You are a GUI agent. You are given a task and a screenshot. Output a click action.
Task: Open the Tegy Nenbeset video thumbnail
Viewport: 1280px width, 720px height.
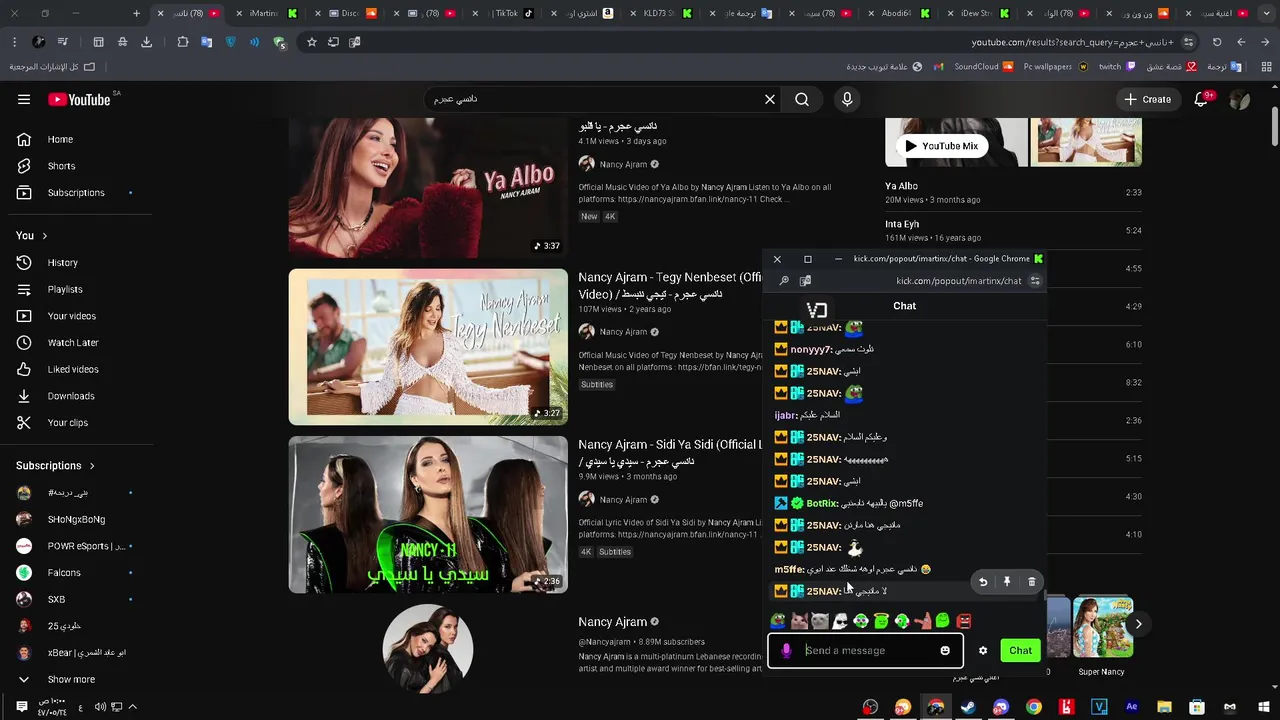pyautogui.click(x=428, y=347)
